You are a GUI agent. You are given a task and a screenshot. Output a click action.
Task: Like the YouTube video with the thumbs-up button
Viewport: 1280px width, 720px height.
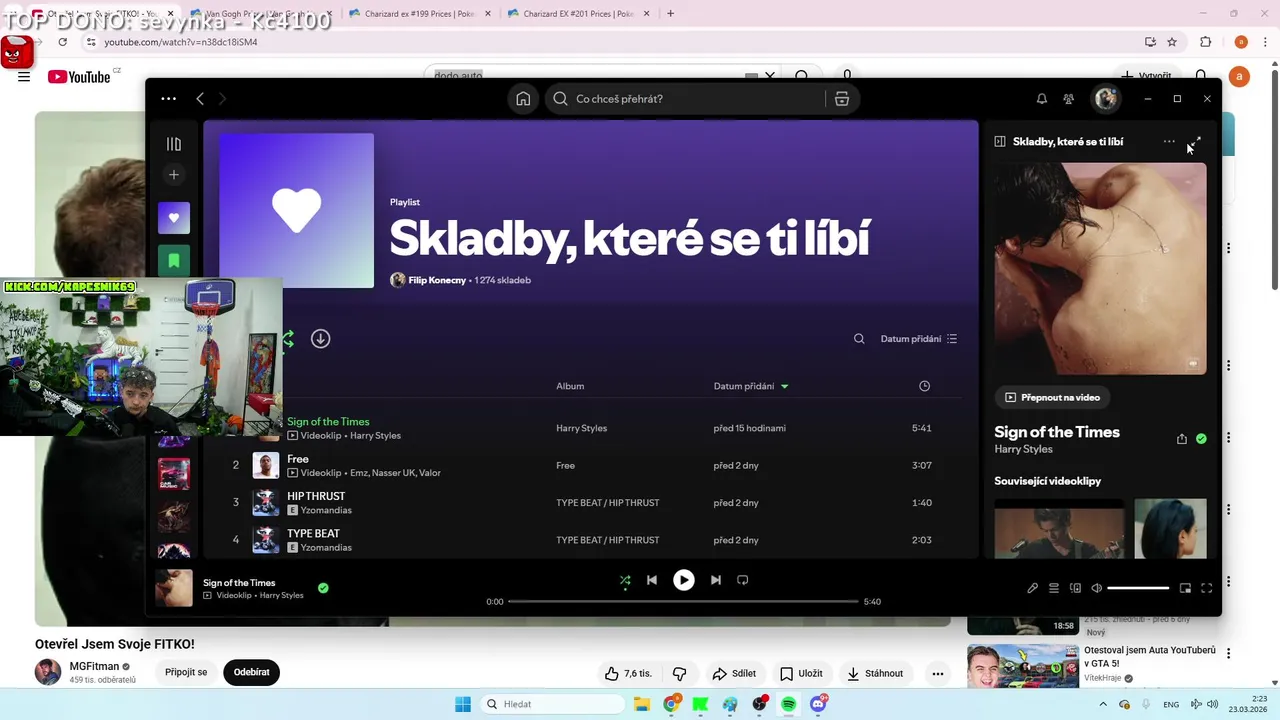(629, 673)
